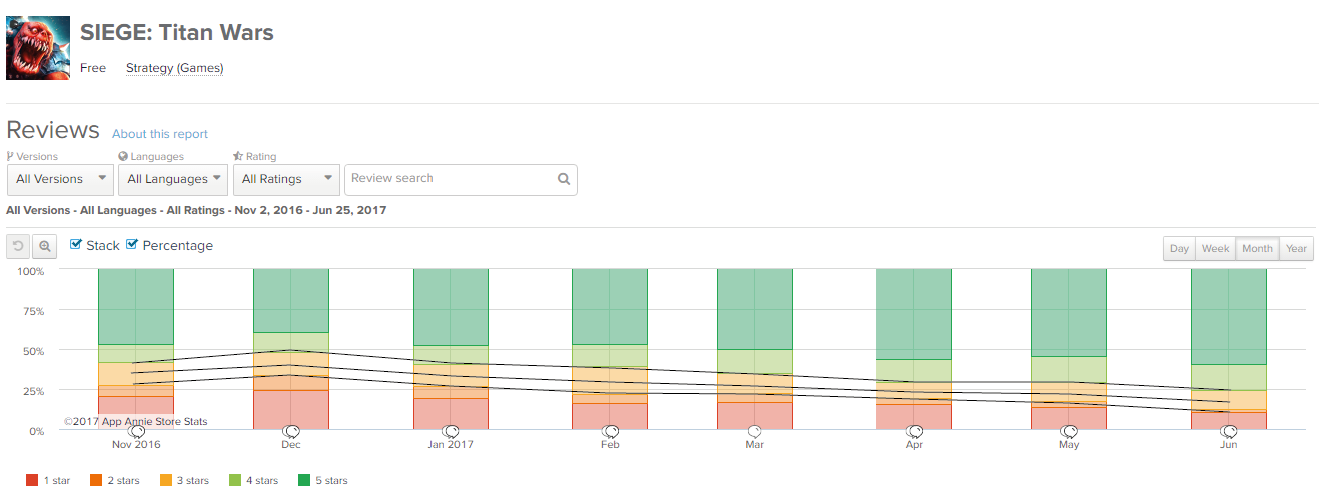Toggle the Percentage checkbox
This screenshot has width=1319, height=501.
point(132,244)
